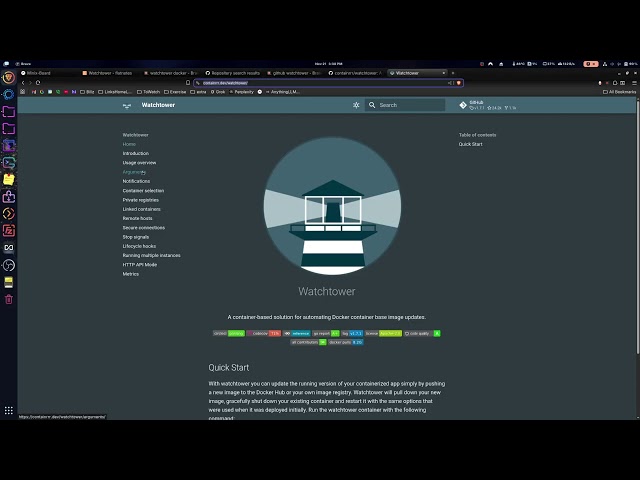
Task: Open the Arguments page in sidebar
Action: click(134, 172)
